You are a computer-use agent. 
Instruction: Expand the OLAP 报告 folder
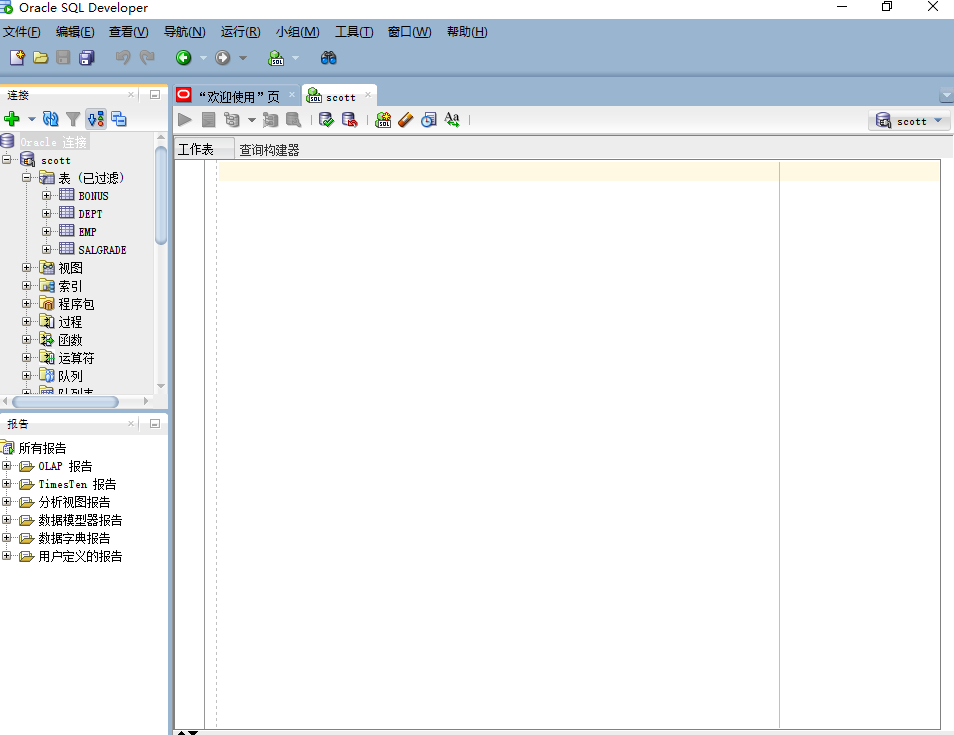[7, 466]
